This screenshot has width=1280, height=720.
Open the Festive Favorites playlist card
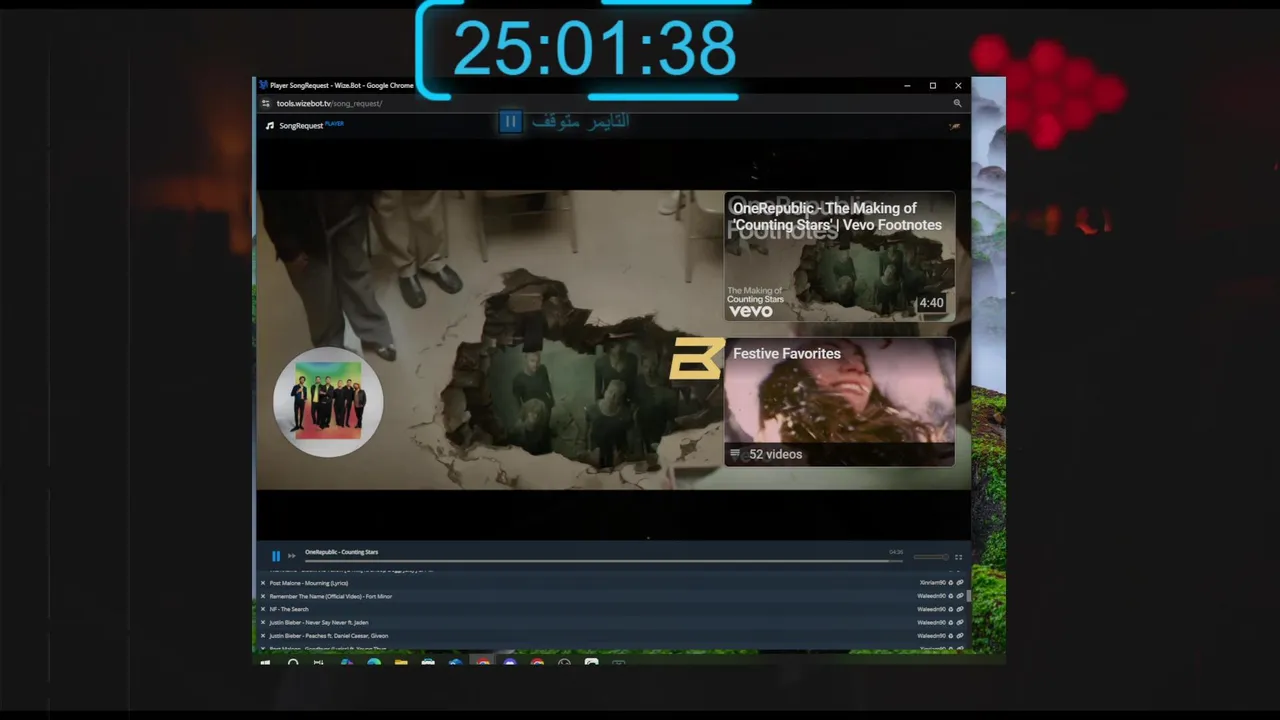839,402
